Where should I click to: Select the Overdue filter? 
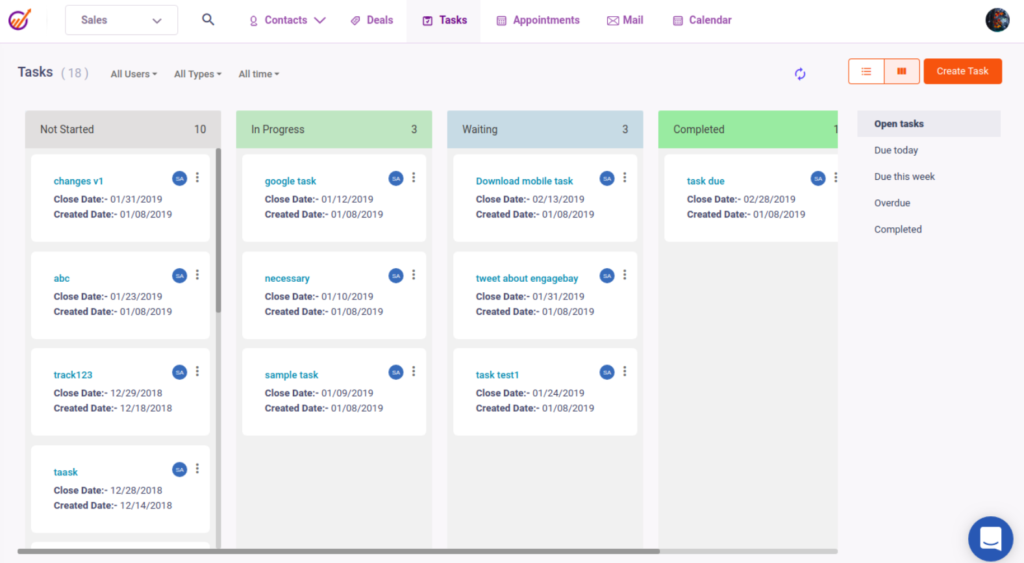(x=892, y=203)
